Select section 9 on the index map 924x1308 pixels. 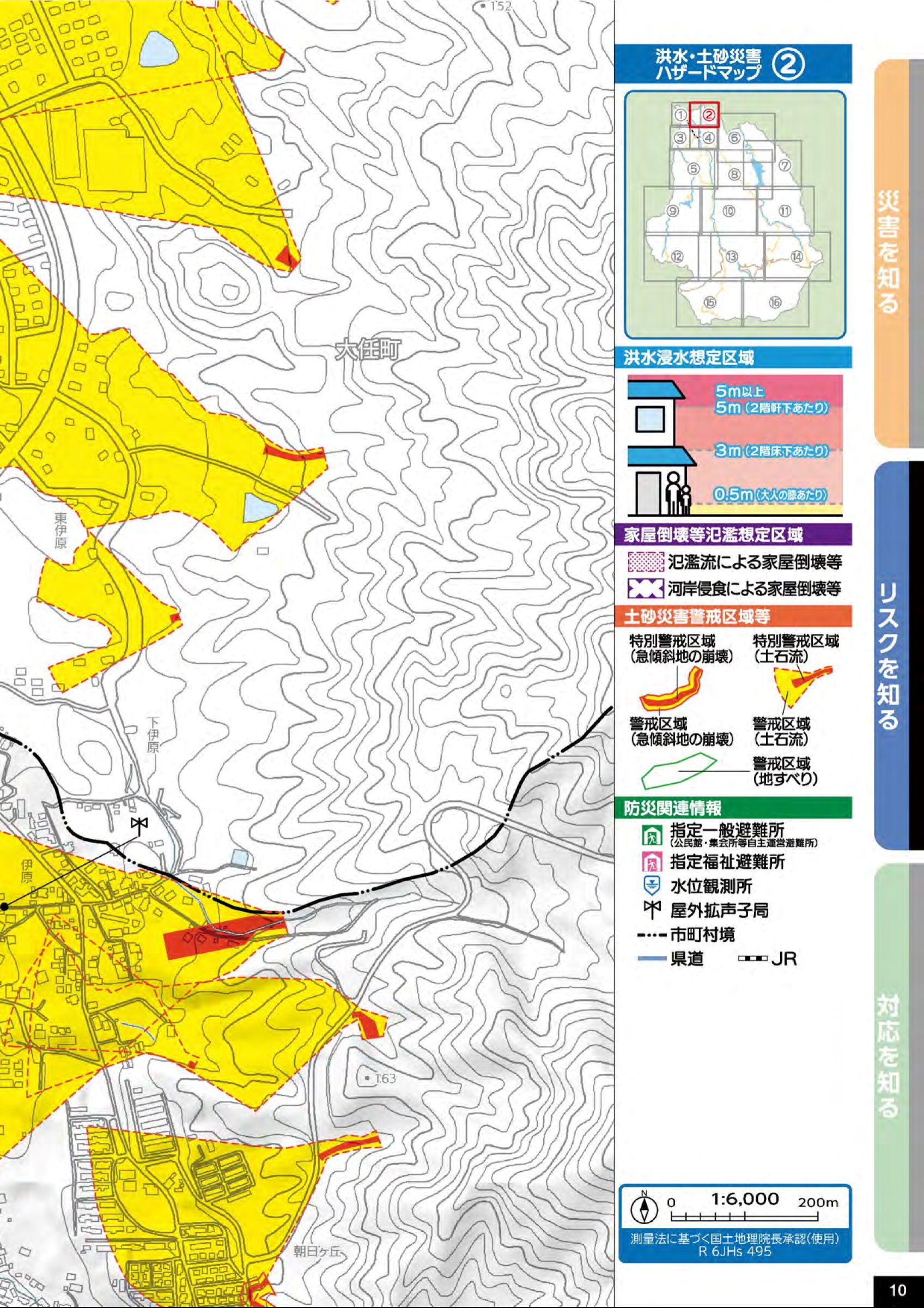coord(673,211)
